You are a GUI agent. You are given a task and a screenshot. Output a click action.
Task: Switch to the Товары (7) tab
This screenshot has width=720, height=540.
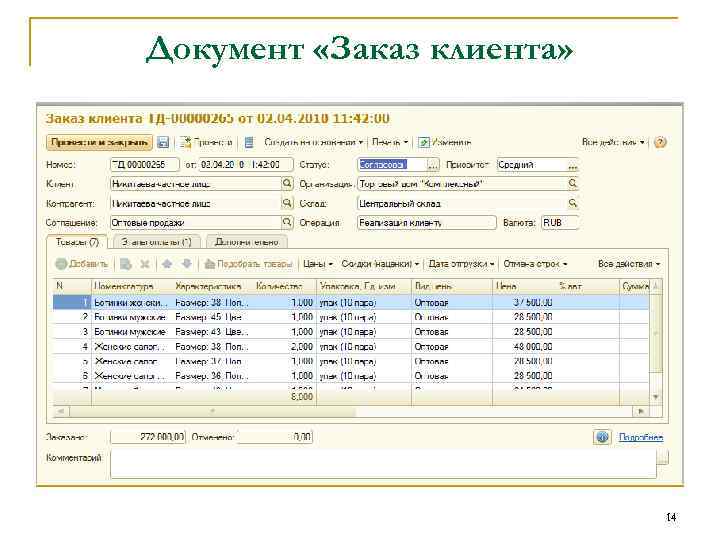click(77, 242)
